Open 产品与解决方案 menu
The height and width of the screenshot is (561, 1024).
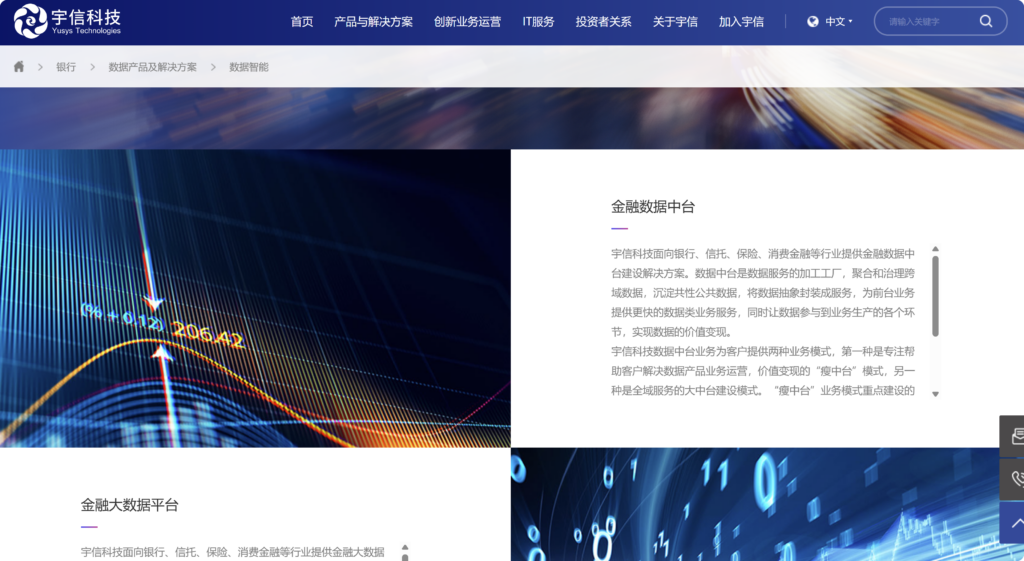coord(374,22)
